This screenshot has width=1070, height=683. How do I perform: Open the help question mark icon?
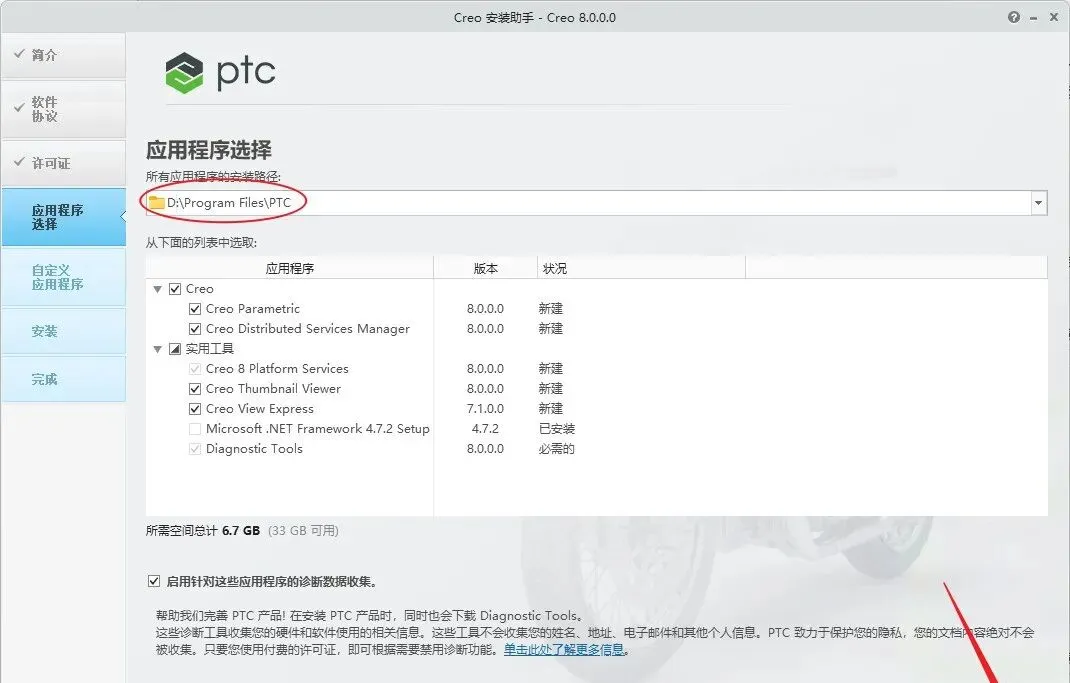(1014, 18)
